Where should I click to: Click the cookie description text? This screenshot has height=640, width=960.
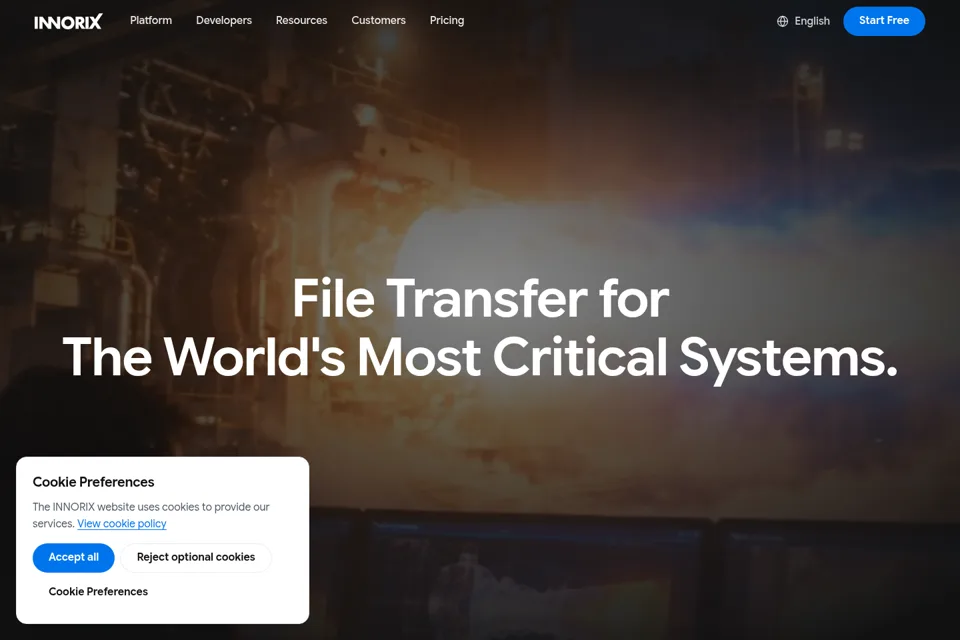click(151, 515)
